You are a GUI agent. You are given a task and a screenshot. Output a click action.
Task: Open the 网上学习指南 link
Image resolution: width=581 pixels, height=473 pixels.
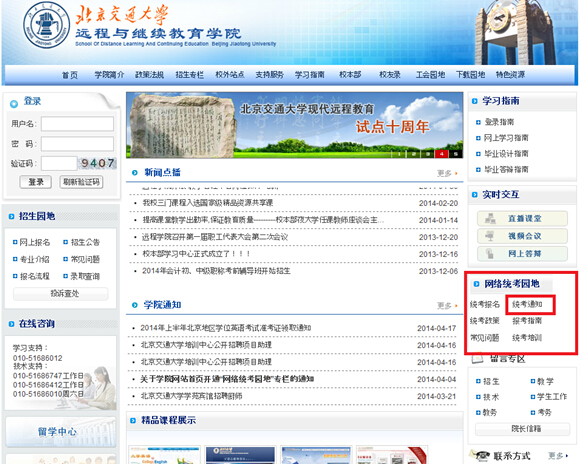[x=506, y=138]
